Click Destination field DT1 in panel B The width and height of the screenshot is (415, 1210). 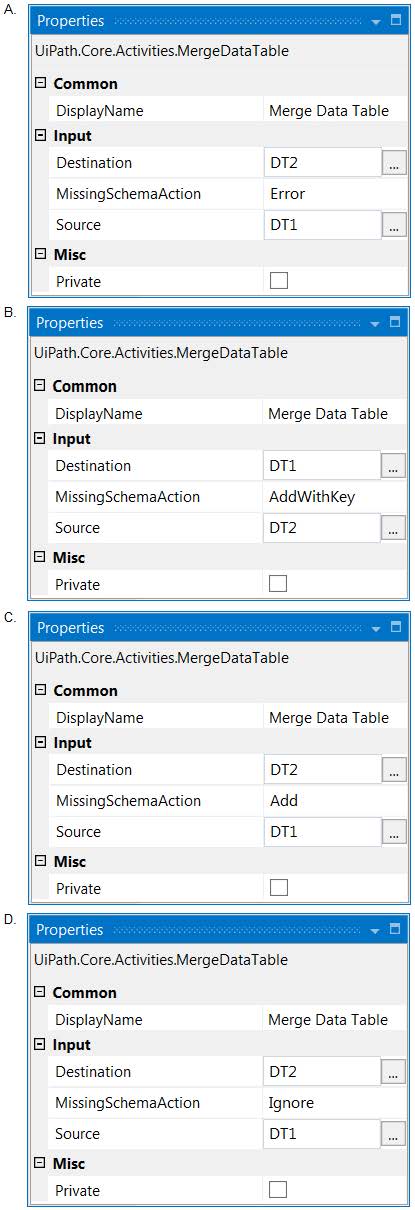pyautogui.click(x=321, y=466)
